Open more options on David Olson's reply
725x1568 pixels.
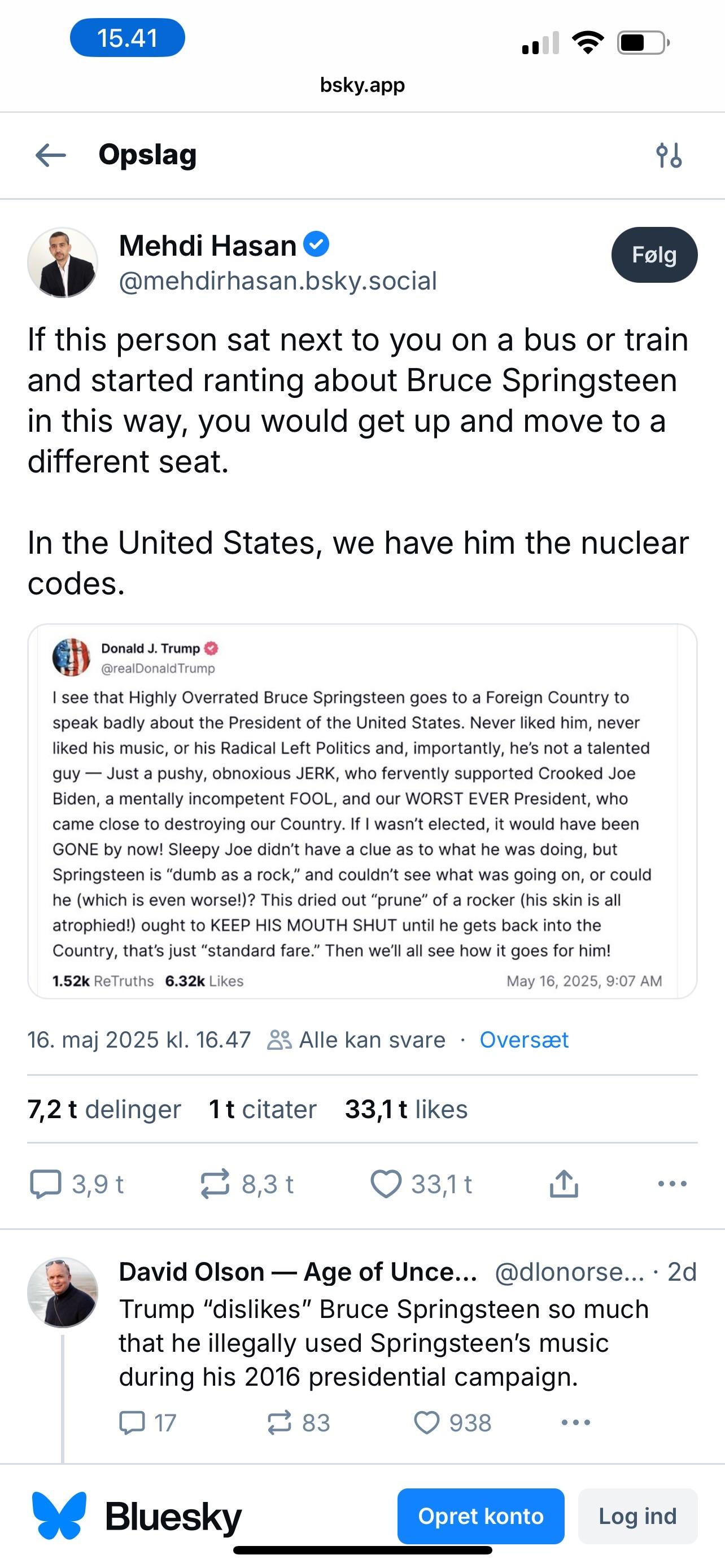[x=575, y=1422]
